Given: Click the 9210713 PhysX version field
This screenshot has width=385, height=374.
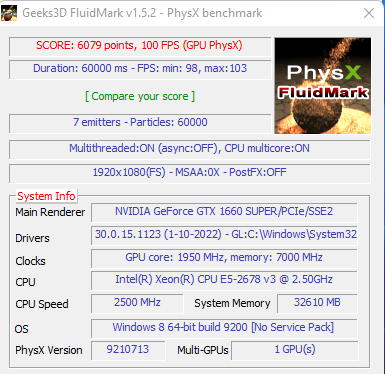Looking at the screenshot, I should point(128,350).
